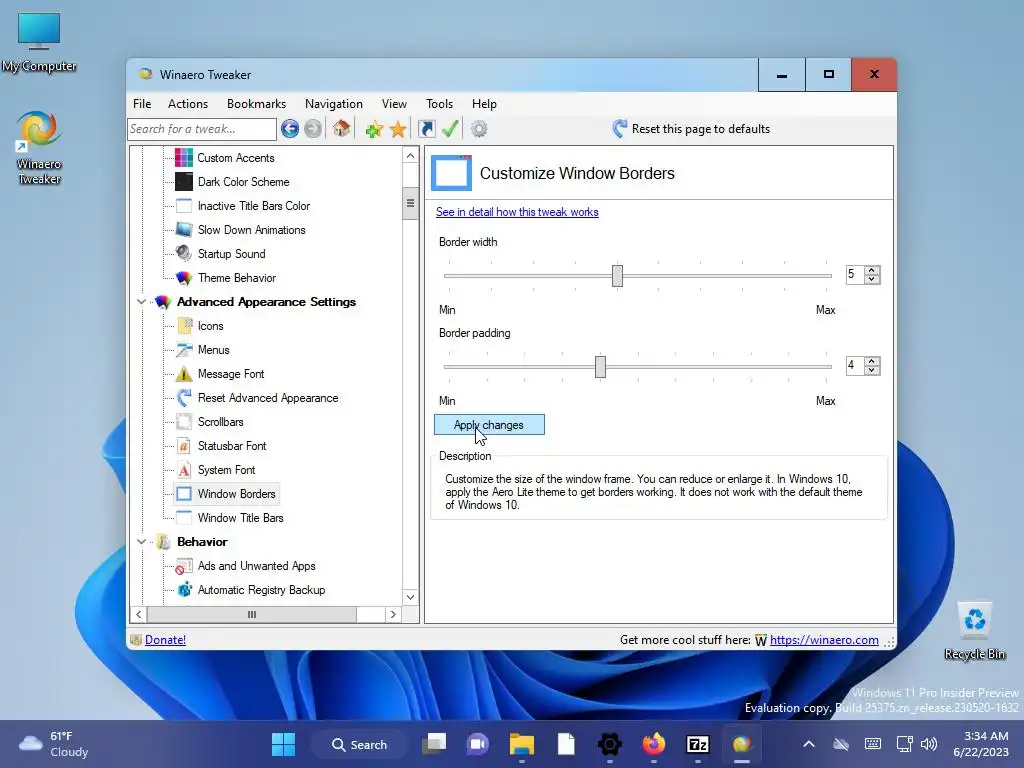Open the Help menu
This screenshot has width=1024, height=768.
tap(484, 104)
